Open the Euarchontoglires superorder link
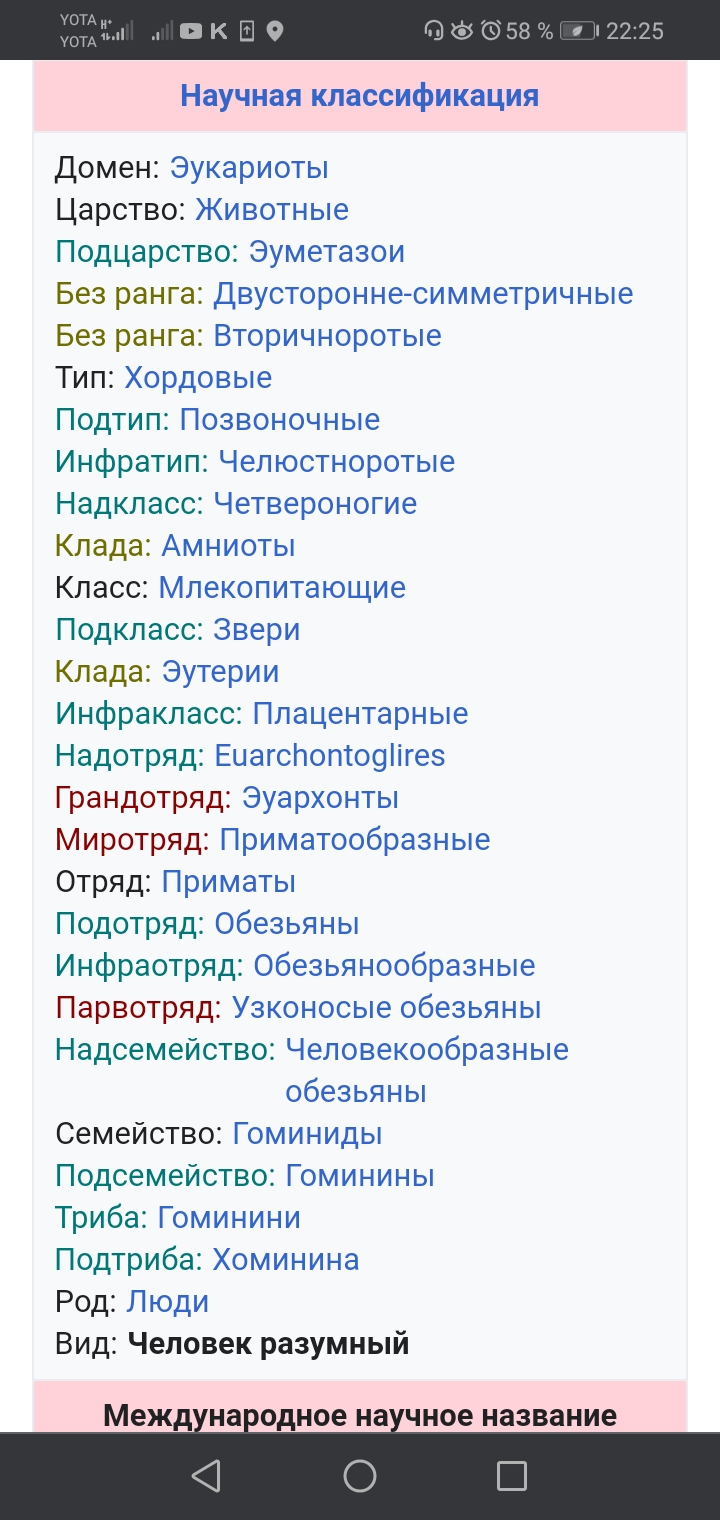The height and width of the screenshot is (1520, 720). [330, 756]
